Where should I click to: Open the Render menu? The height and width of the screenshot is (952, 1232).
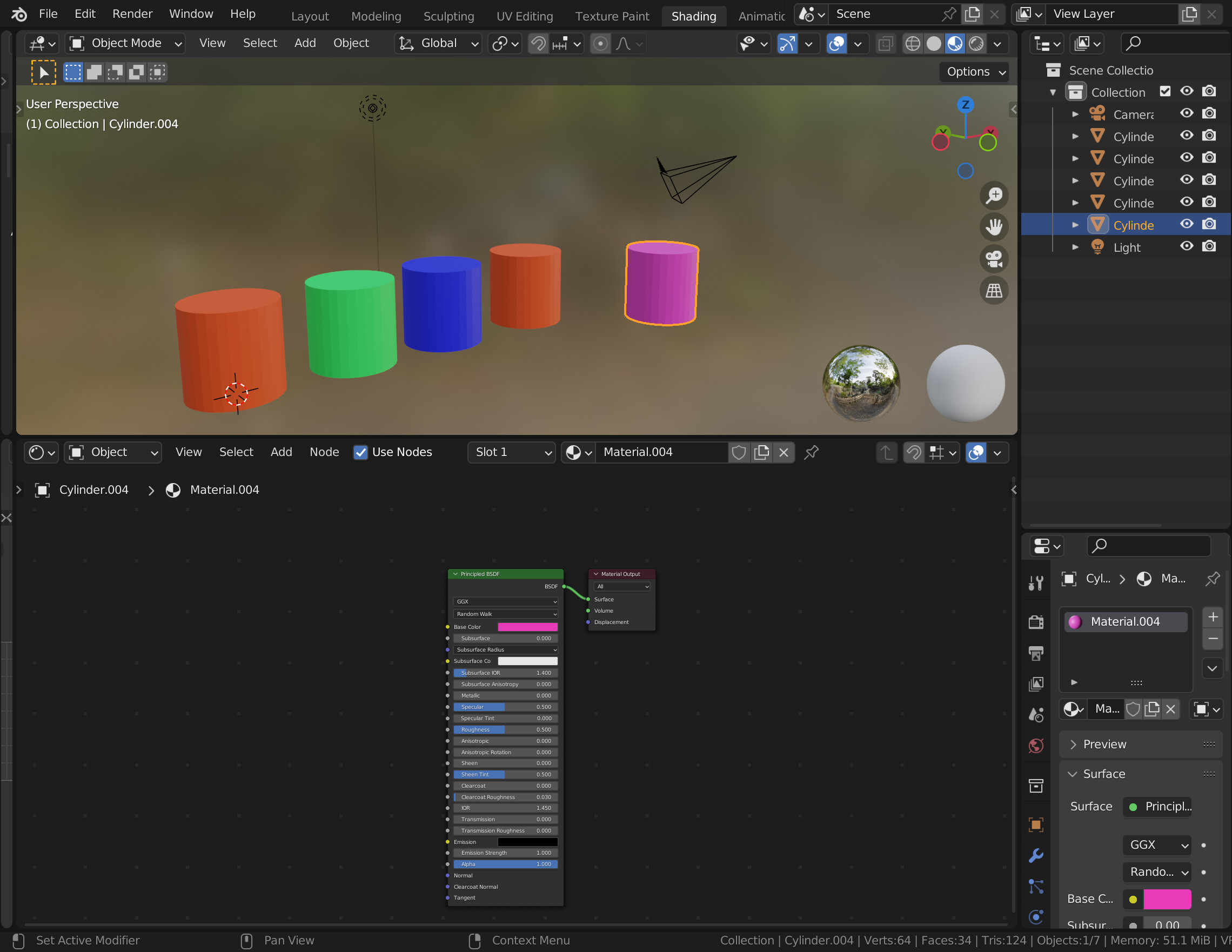(132, 14)
